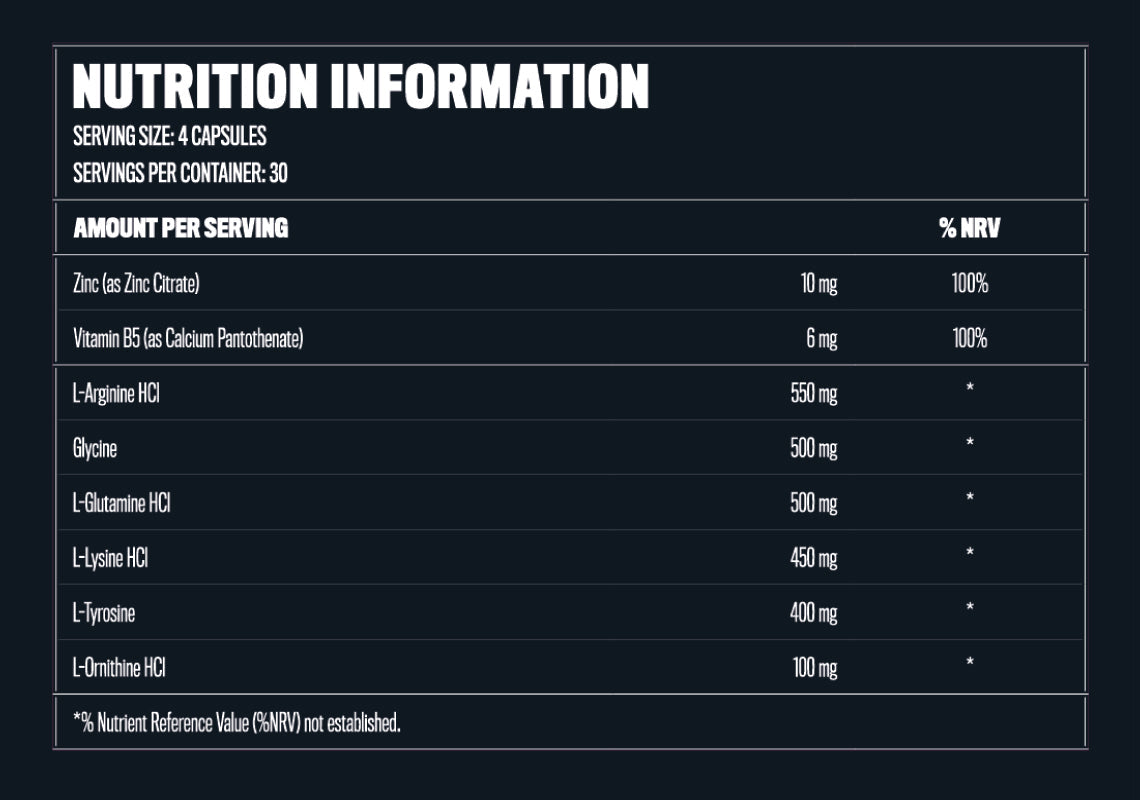Click the 6 mg Vitamin B5 amount
Image resolution: width=1140 pixels, height=800 pixels.
tap(822, 339)
